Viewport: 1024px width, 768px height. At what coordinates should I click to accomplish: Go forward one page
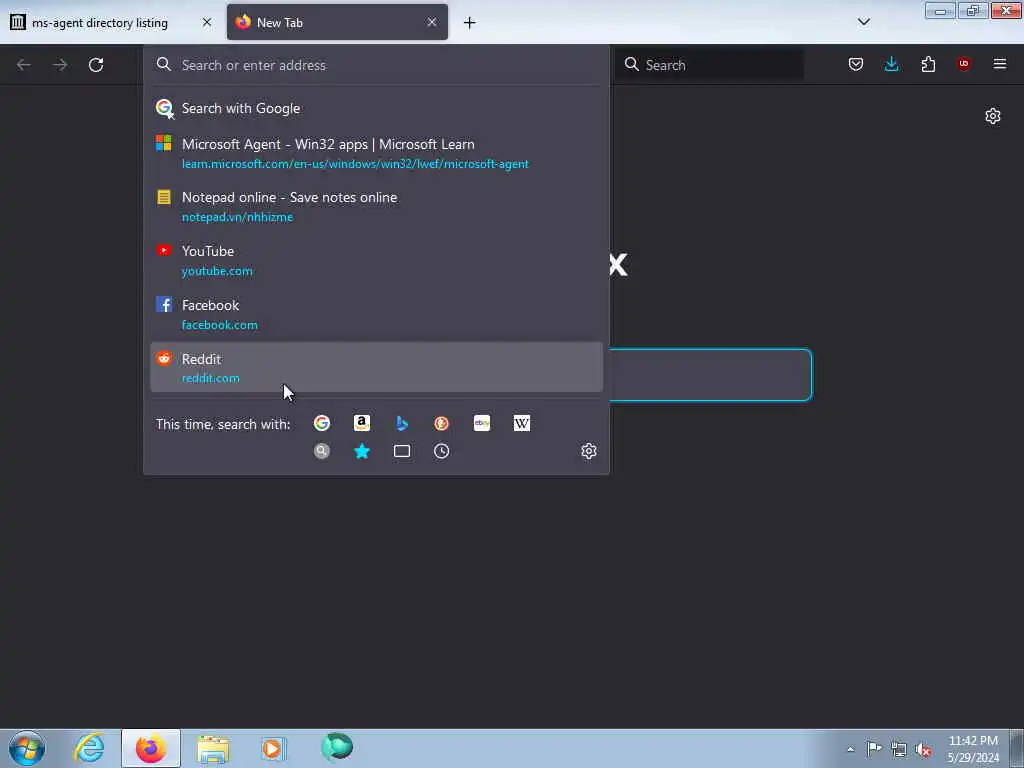tap(60, 65)
